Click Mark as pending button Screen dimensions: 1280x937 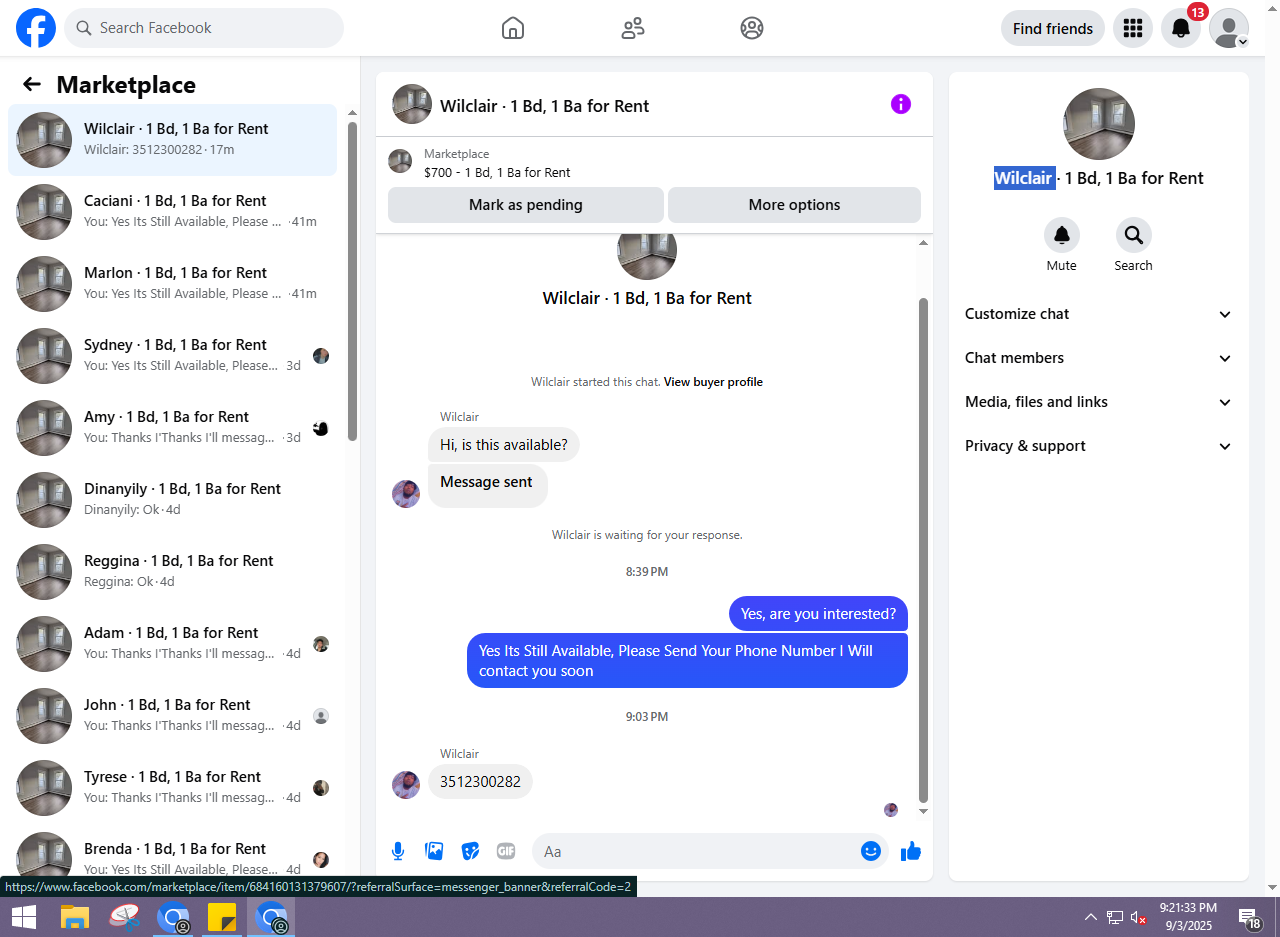click(x=526, y=205)
